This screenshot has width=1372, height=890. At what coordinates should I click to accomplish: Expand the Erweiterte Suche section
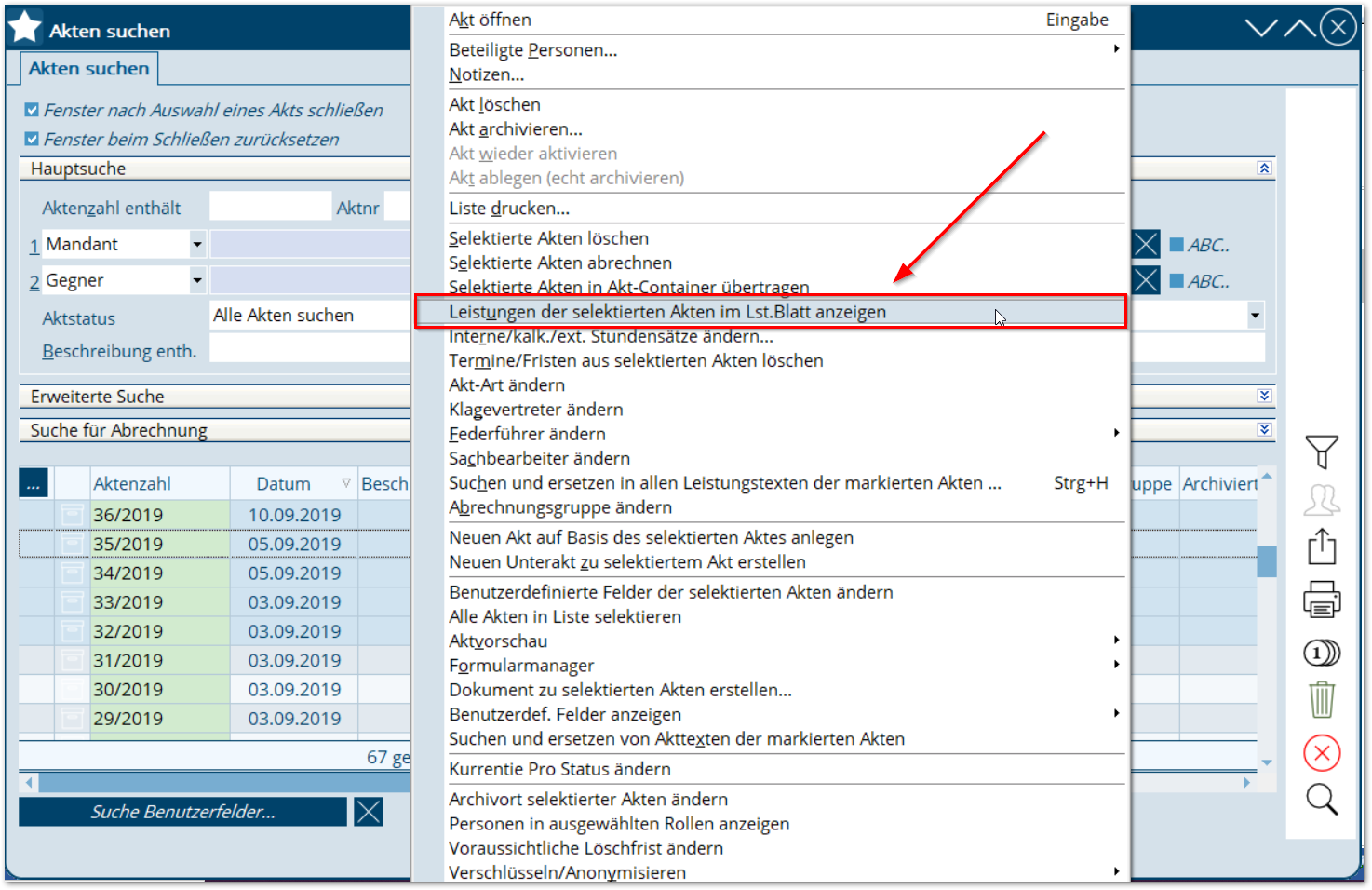(x=1264, y=396)
